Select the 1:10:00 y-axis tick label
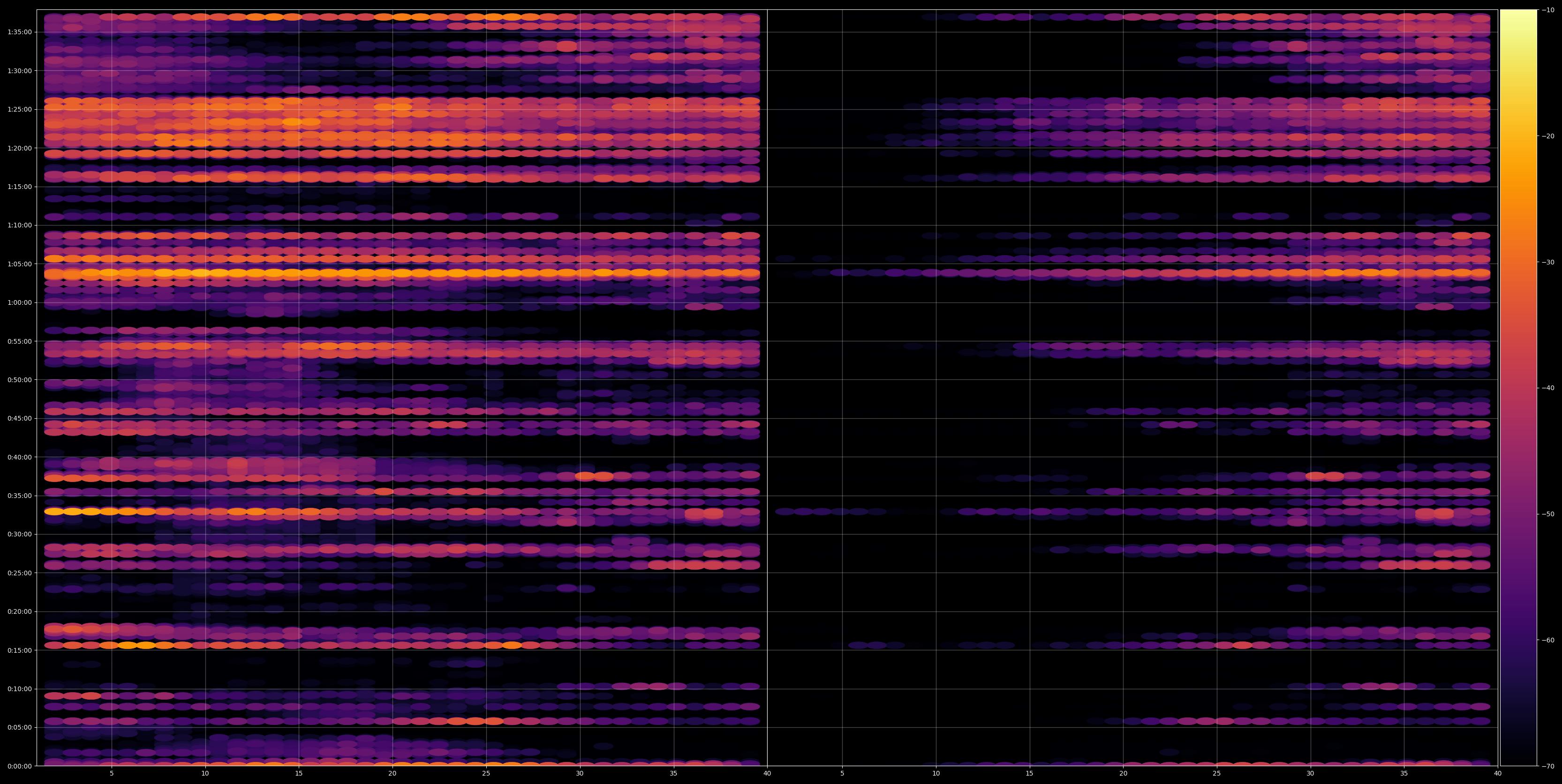The image size is (1562, 784). tap(19, 225)
